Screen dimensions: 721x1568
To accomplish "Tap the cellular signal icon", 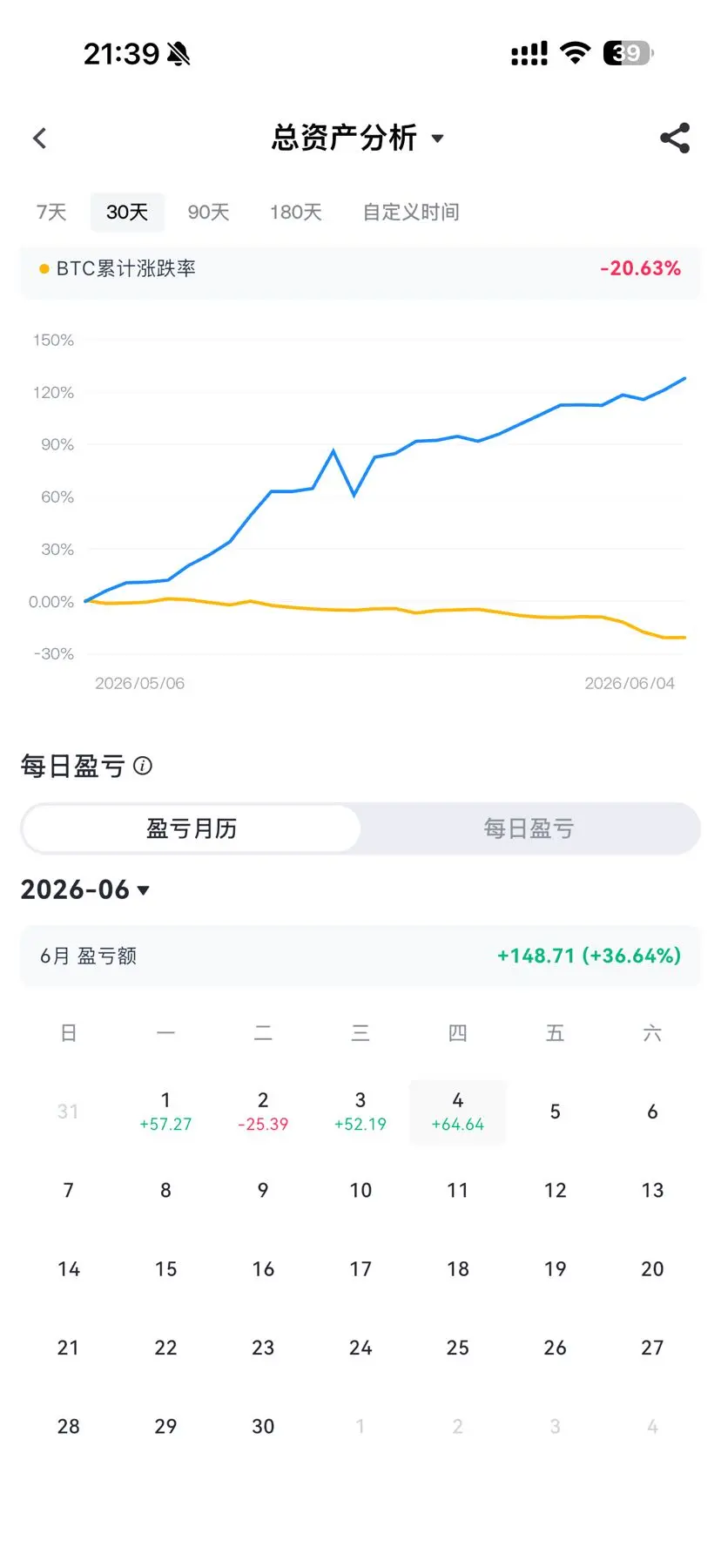I will (529, 54).
